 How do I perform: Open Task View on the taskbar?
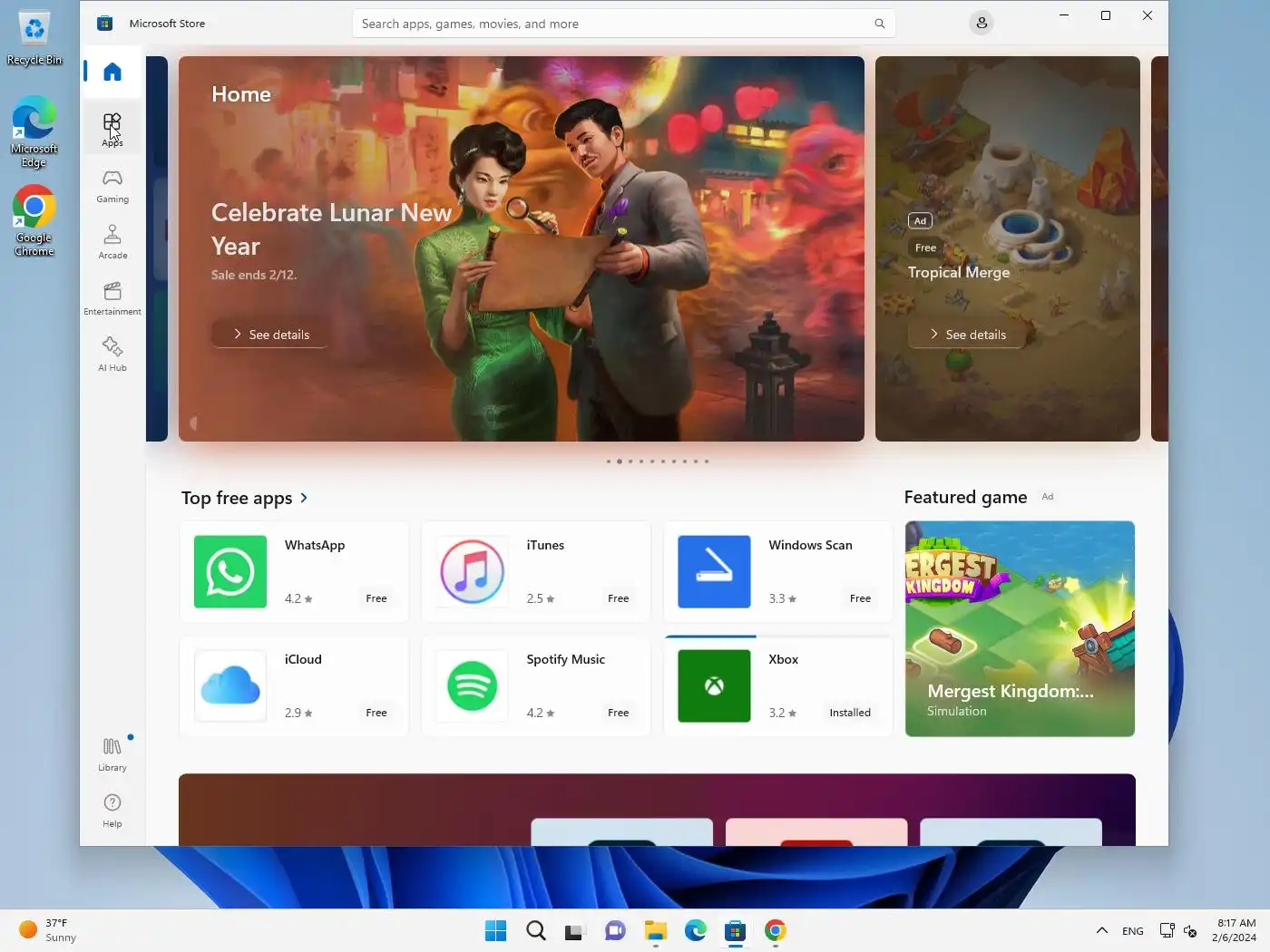click(x=574, y=930)
